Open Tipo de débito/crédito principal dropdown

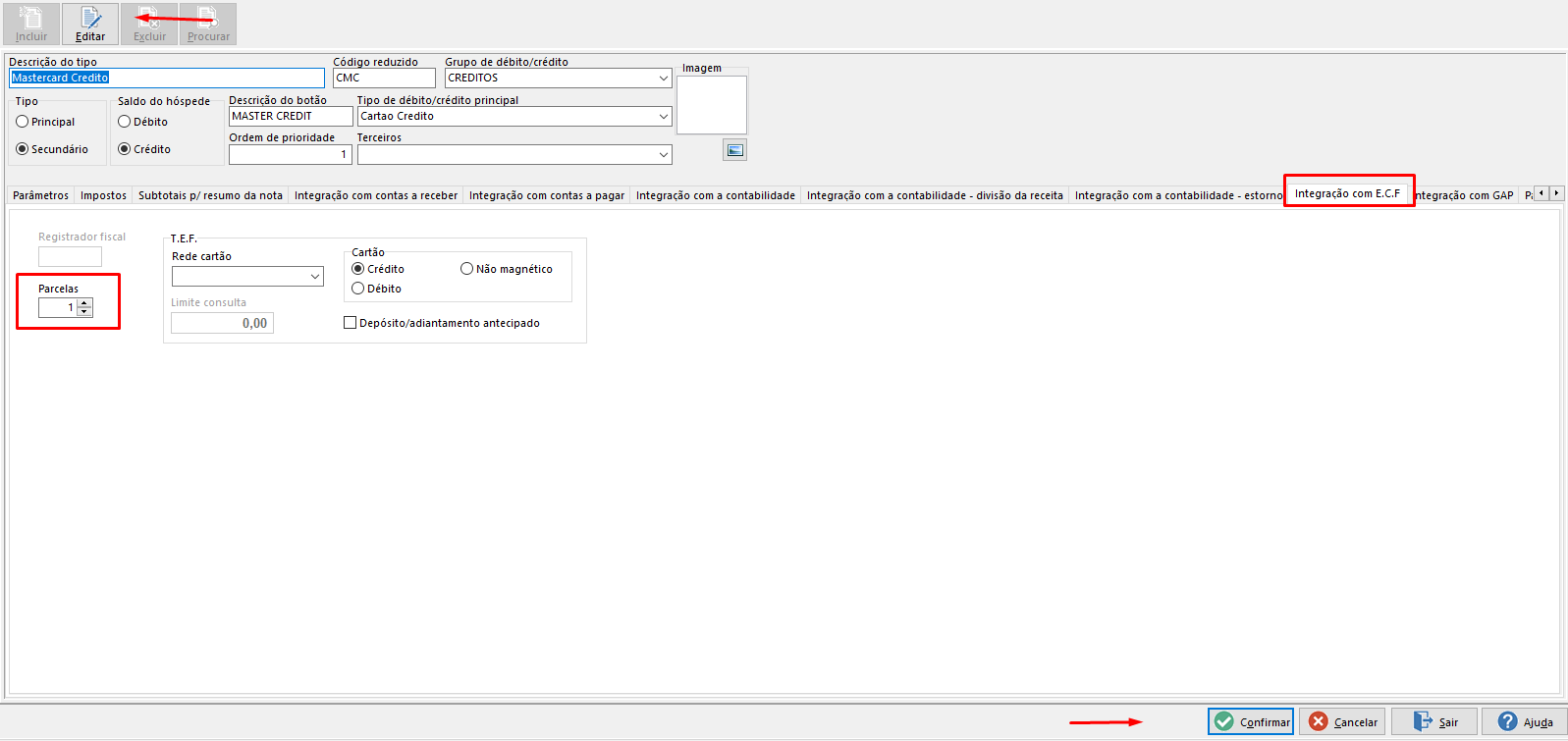[664, 116]
